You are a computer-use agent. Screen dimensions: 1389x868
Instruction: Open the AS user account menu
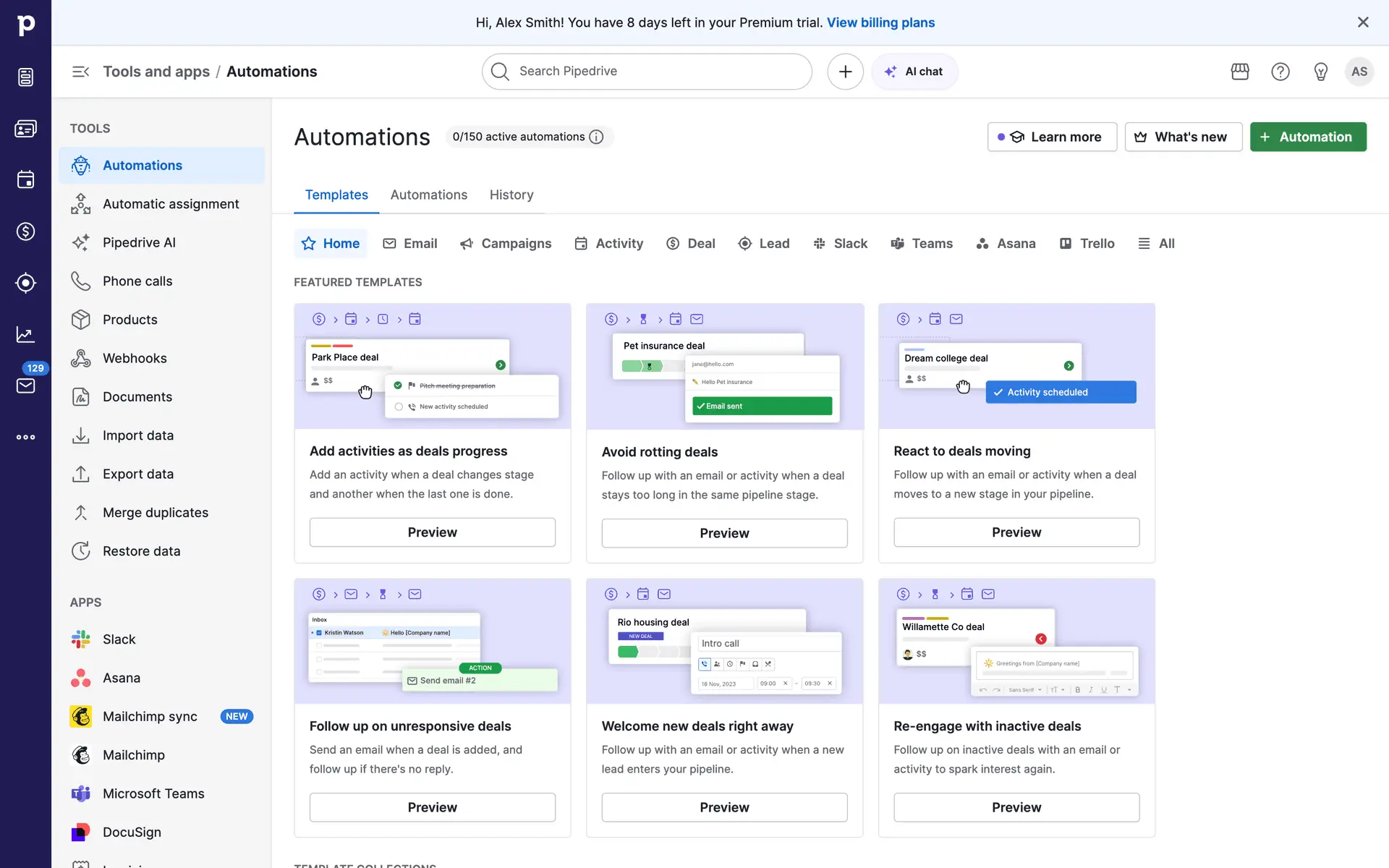[x=1359, y=72]
